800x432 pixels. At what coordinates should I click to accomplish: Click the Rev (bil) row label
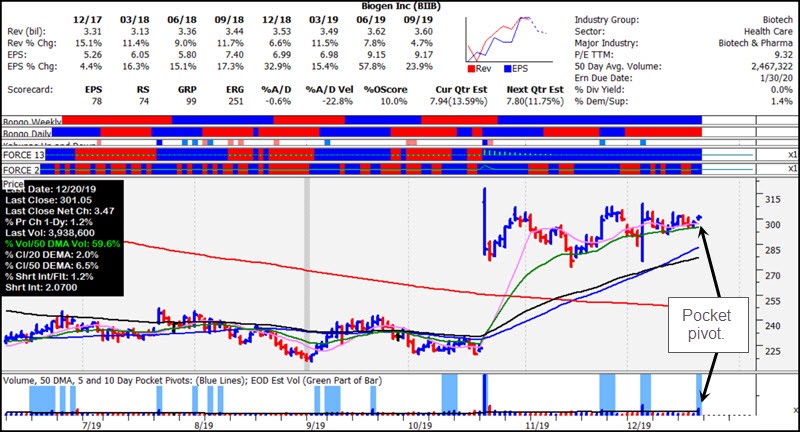[29, 32]
